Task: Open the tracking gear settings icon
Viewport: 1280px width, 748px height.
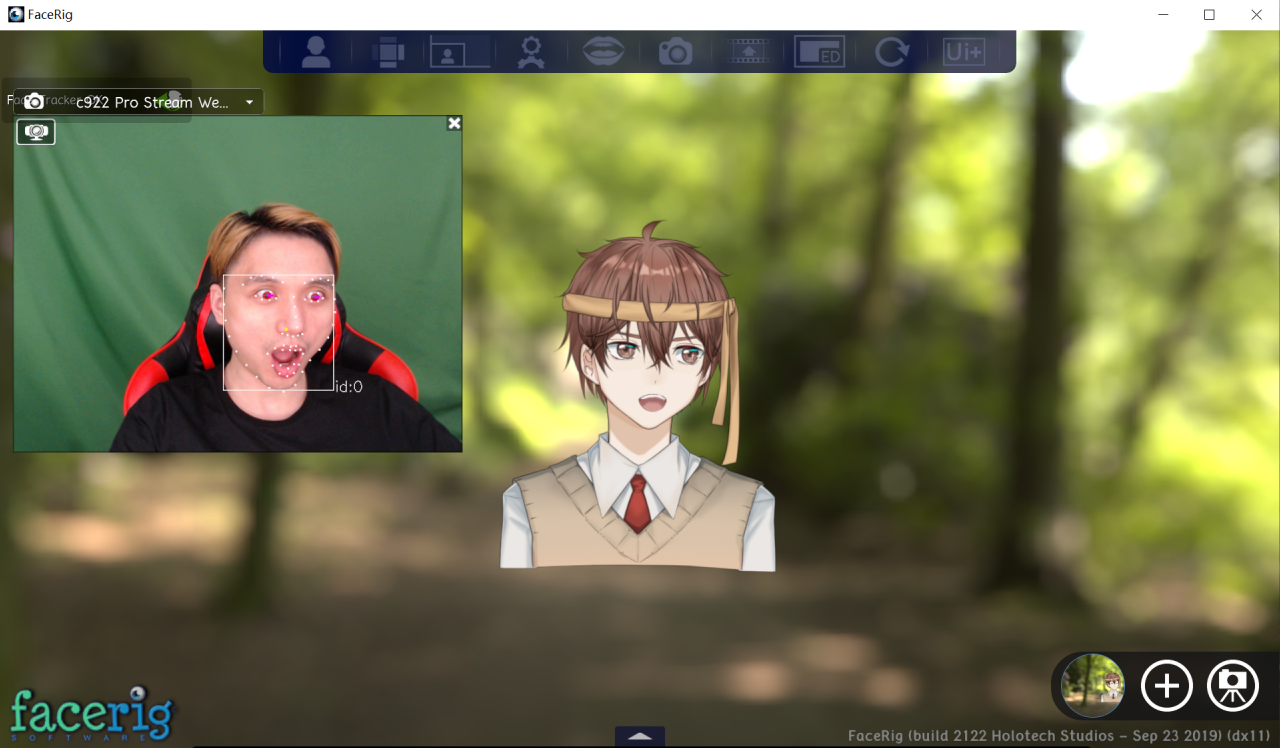Action: coord(531,51)
